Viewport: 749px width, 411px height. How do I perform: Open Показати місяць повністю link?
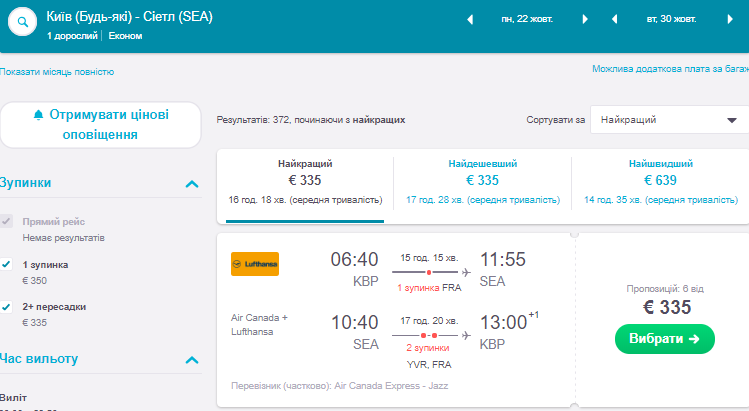[x=57, y=72]
